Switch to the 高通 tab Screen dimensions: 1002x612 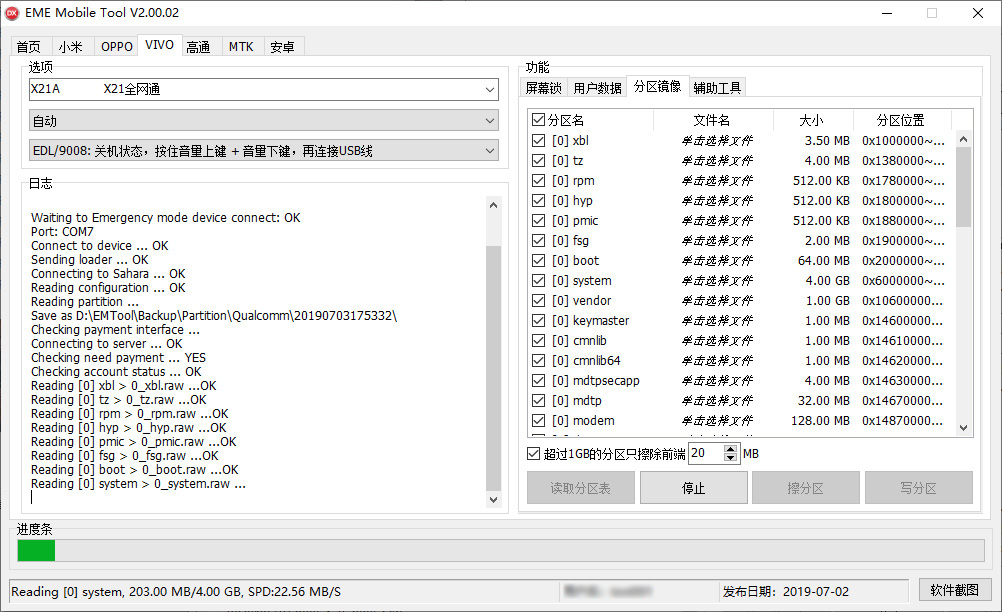click(198, 47)
